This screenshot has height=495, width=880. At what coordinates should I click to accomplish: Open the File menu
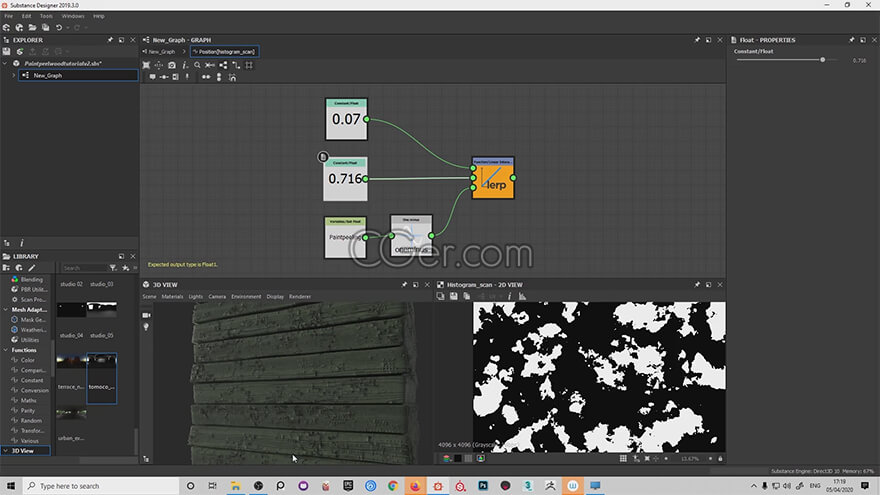pos(8,16)
